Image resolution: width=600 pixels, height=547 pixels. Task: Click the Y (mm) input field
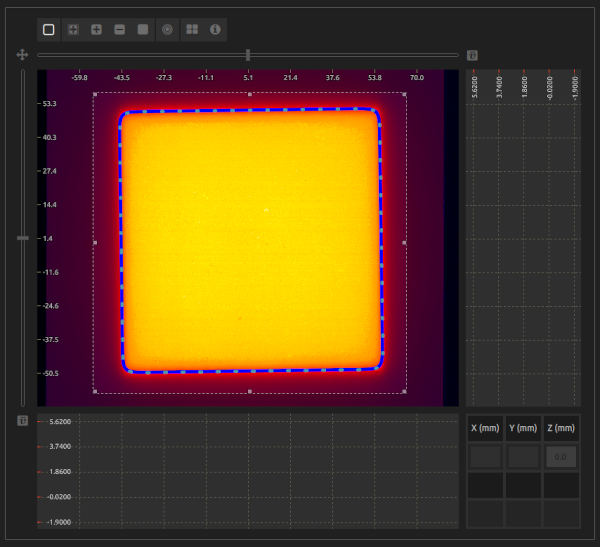point(523,457)
